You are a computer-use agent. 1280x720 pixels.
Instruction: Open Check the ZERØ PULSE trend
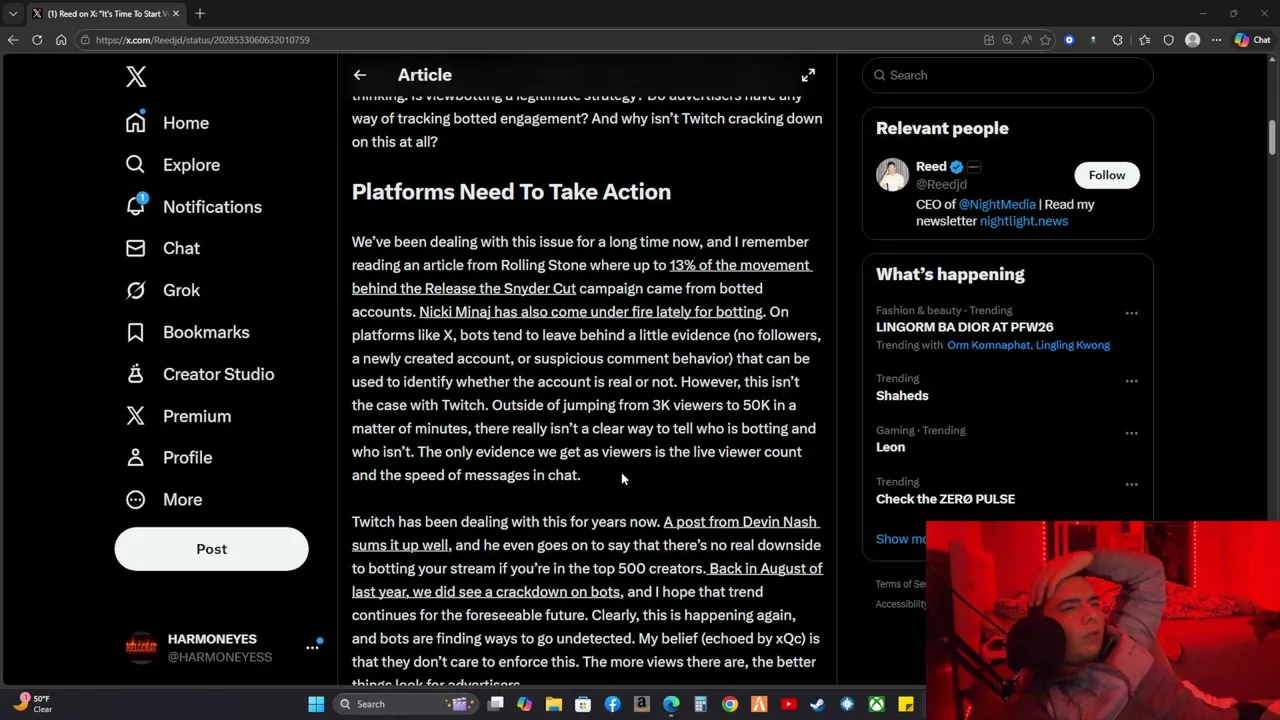(x=945, y=499)
